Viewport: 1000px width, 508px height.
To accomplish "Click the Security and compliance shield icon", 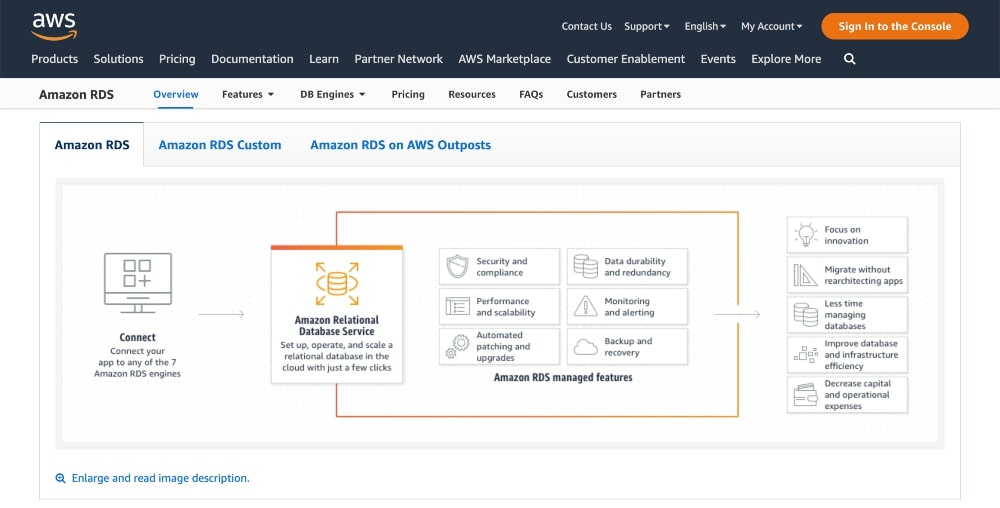I will tap(456, 267).
